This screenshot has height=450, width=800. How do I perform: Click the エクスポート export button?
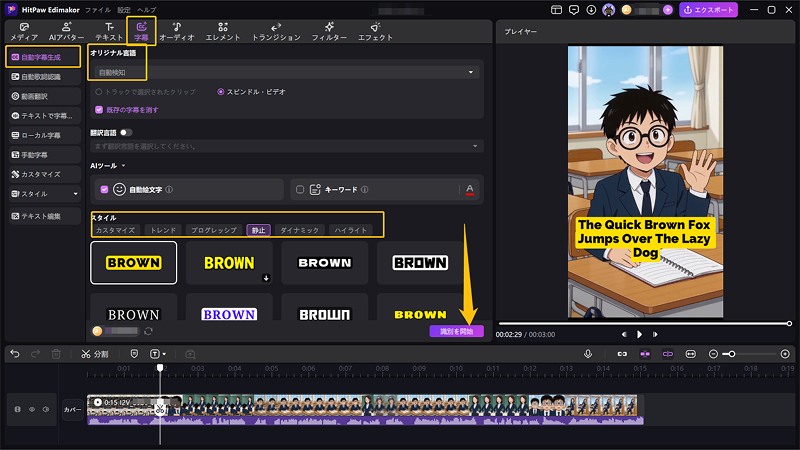[708, 9]
